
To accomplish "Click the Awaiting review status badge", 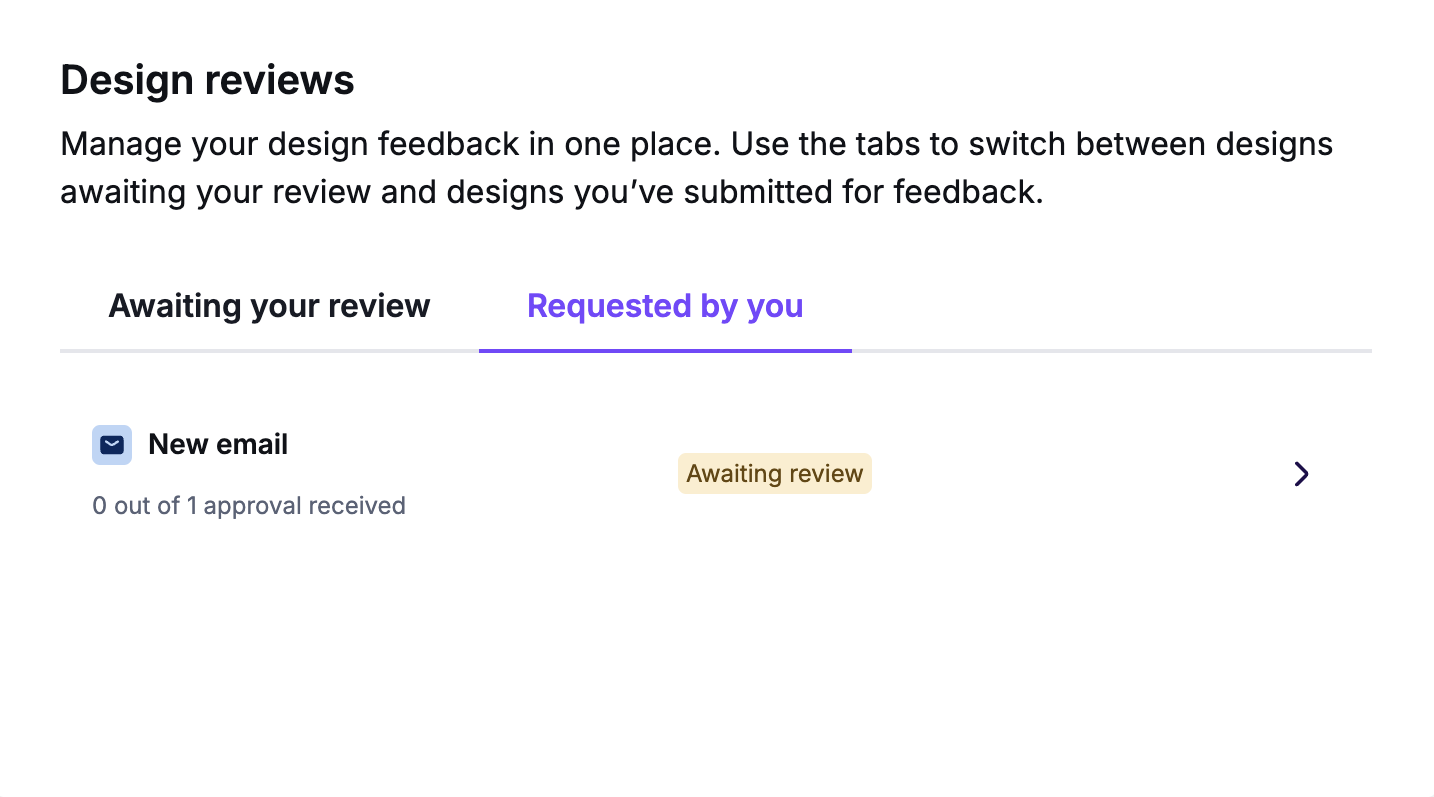I will pos(775,474).
